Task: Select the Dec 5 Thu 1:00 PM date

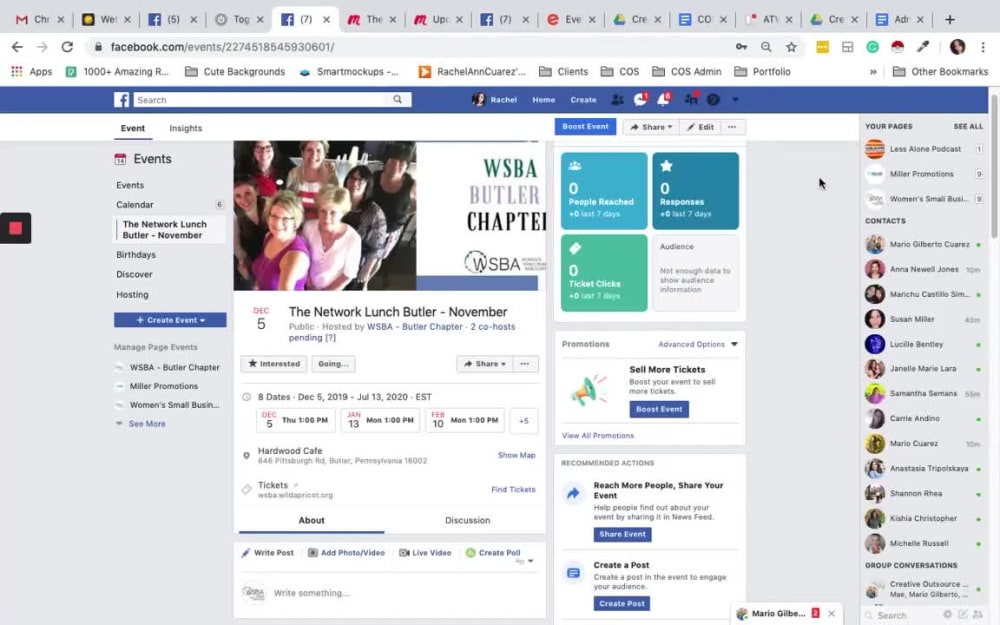Action: [296, 421]
